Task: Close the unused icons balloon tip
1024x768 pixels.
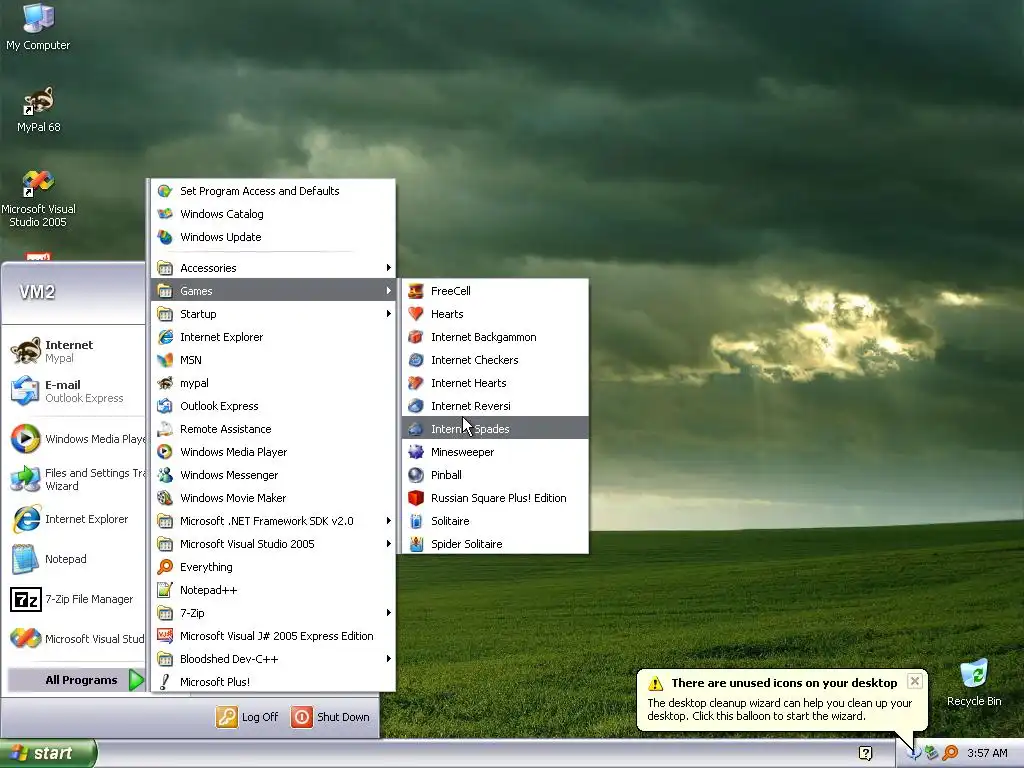Action: coord(915,681)
